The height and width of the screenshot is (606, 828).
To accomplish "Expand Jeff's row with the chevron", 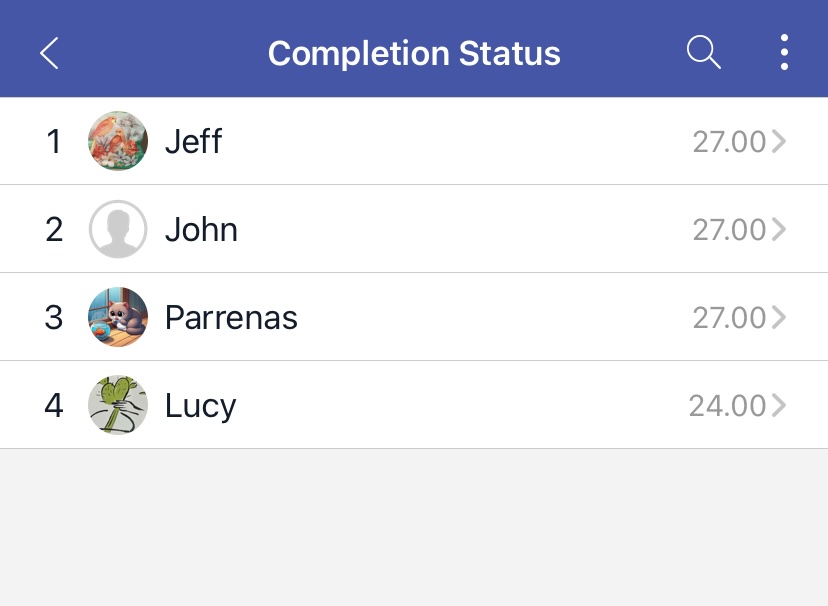I will pos(779,142).
